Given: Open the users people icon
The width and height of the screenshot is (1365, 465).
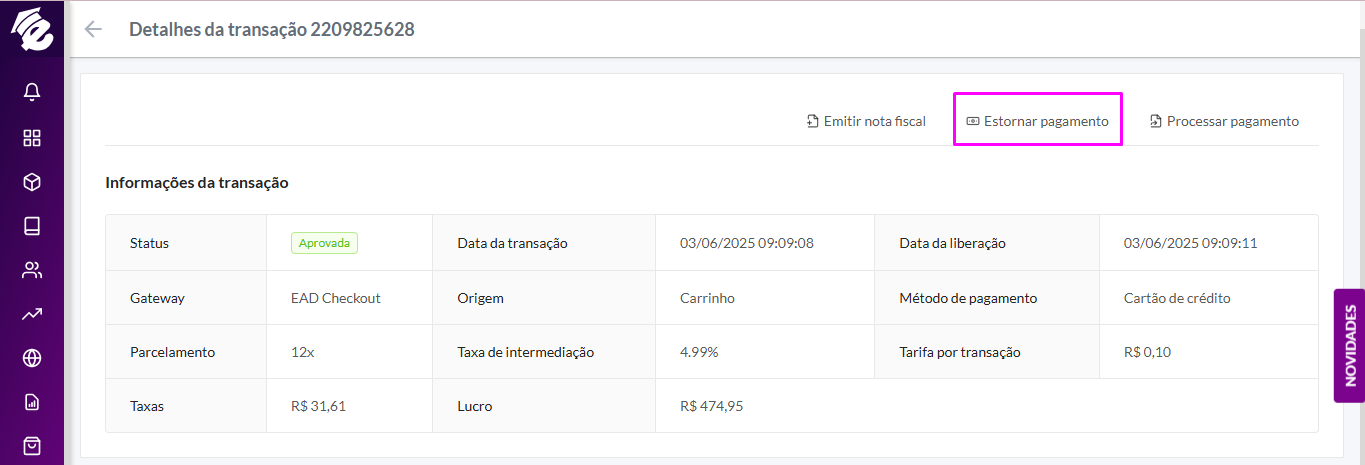Looking at the screenshot, I should tap(32, 270).
